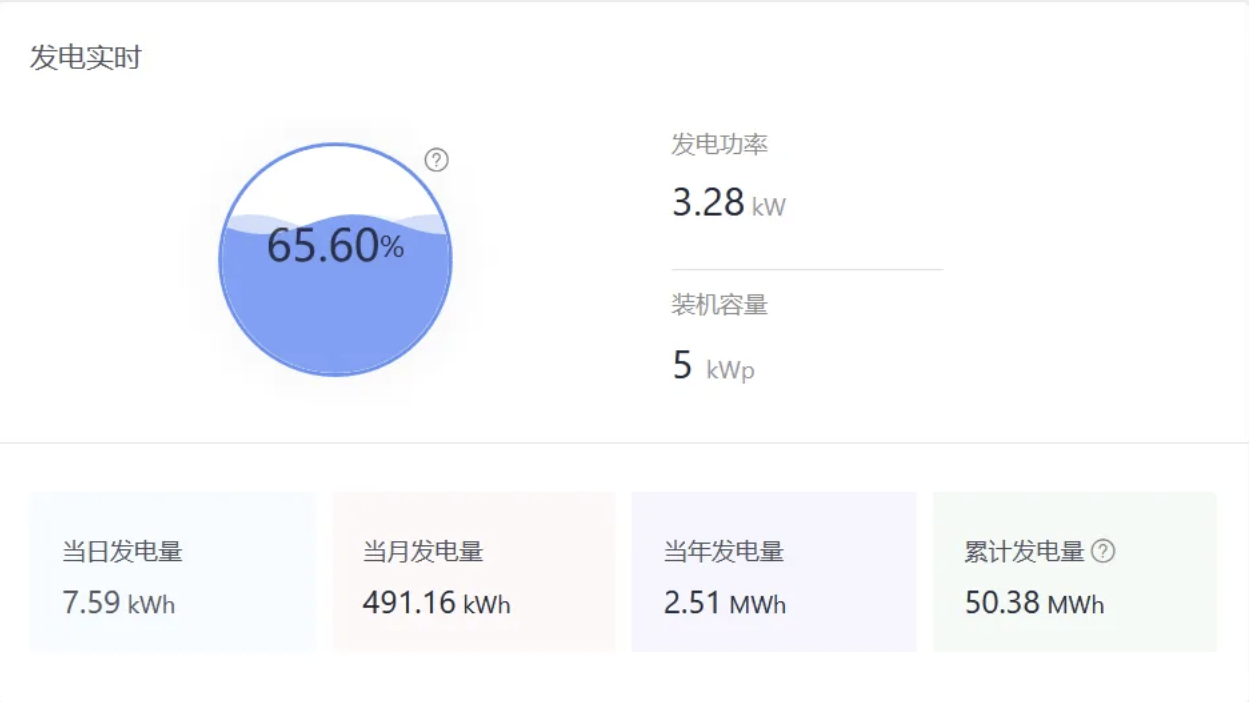Click the 5 kWp capacity value
1249x702 pixels.
[x=713, y=367]
